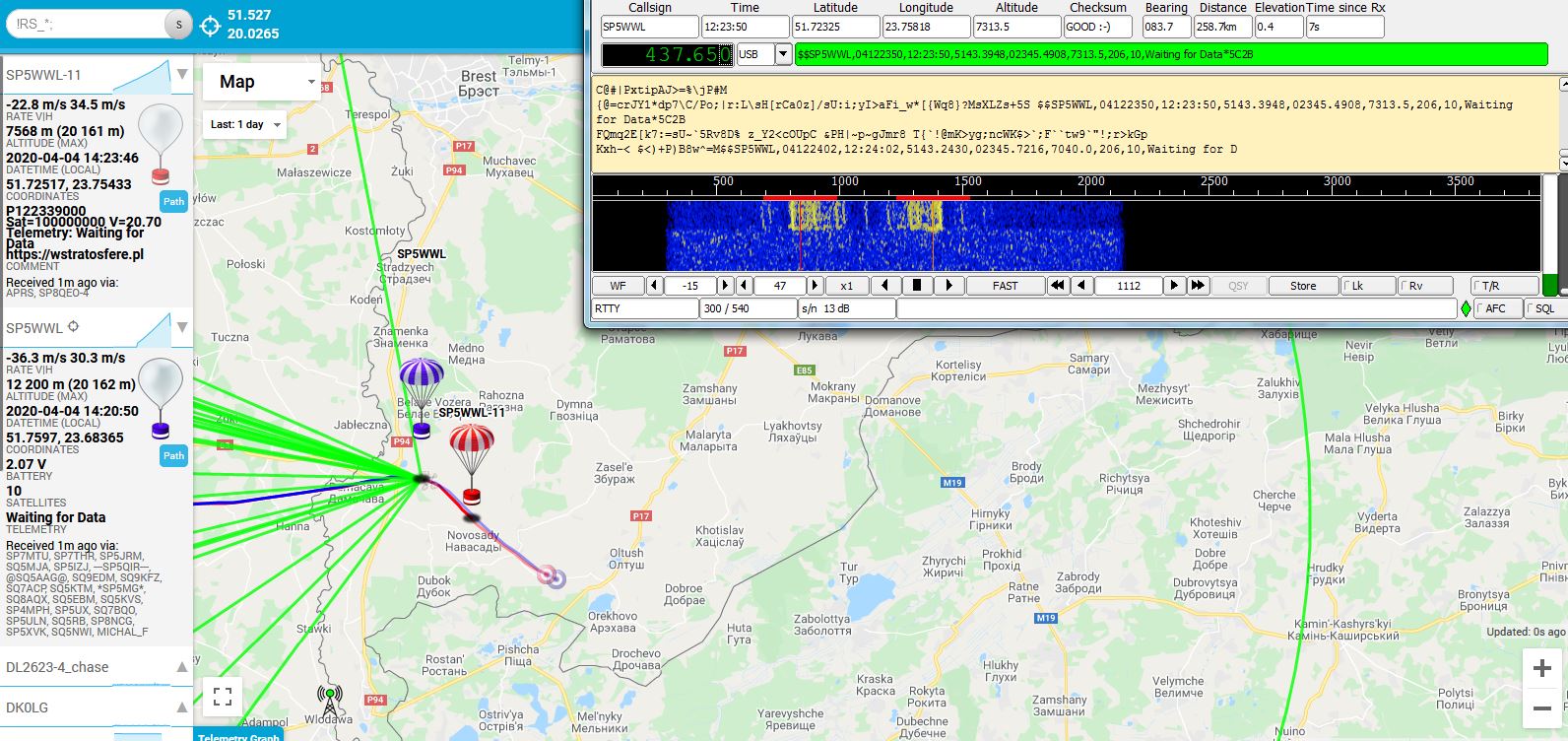The height and width of the screenshot is (741, 1568).
Task: Click the search submit 'S' button
Action: pos(178,26)
